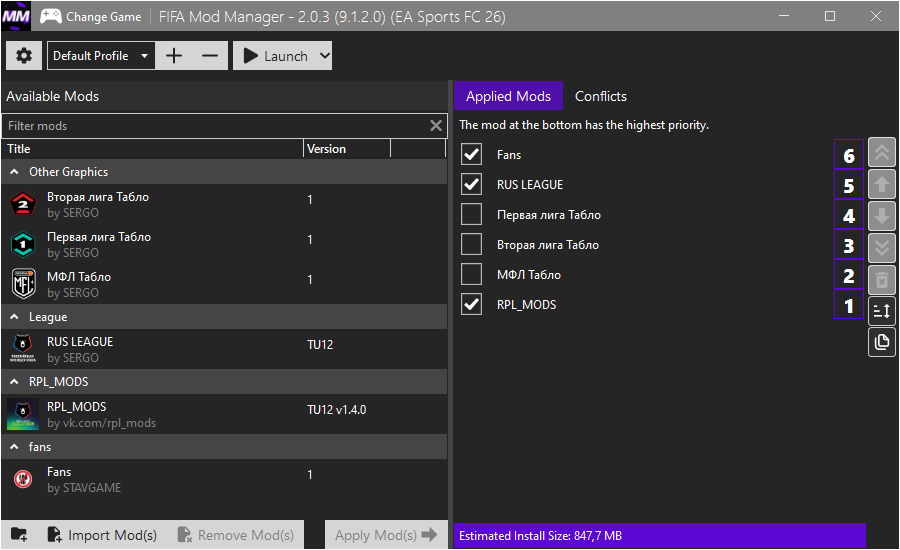Click the sort order icon
The image size is (900, 550).
point(882,311)
